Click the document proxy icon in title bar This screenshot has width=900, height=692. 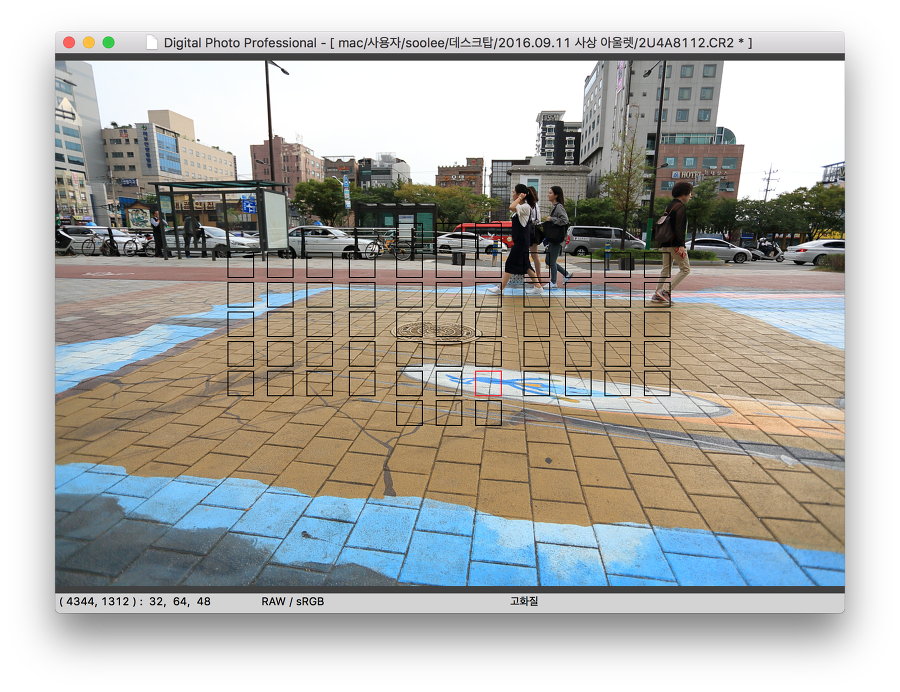pyautogui.click(x=152, y=42)
